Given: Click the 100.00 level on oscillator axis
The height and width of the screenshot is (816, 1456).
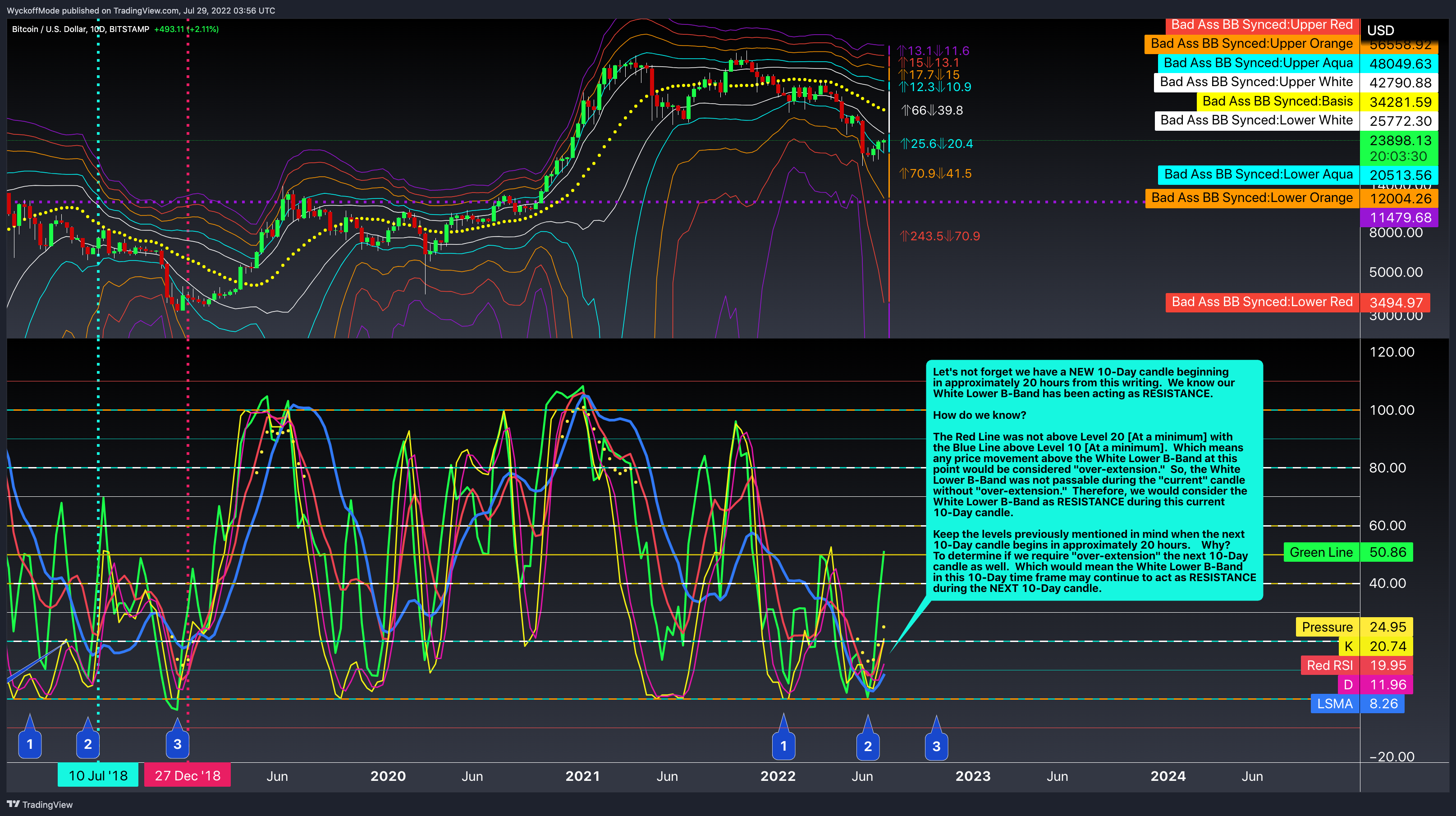Looking at the screenshot, I should pyautogui.click(x=1392, y=410).
